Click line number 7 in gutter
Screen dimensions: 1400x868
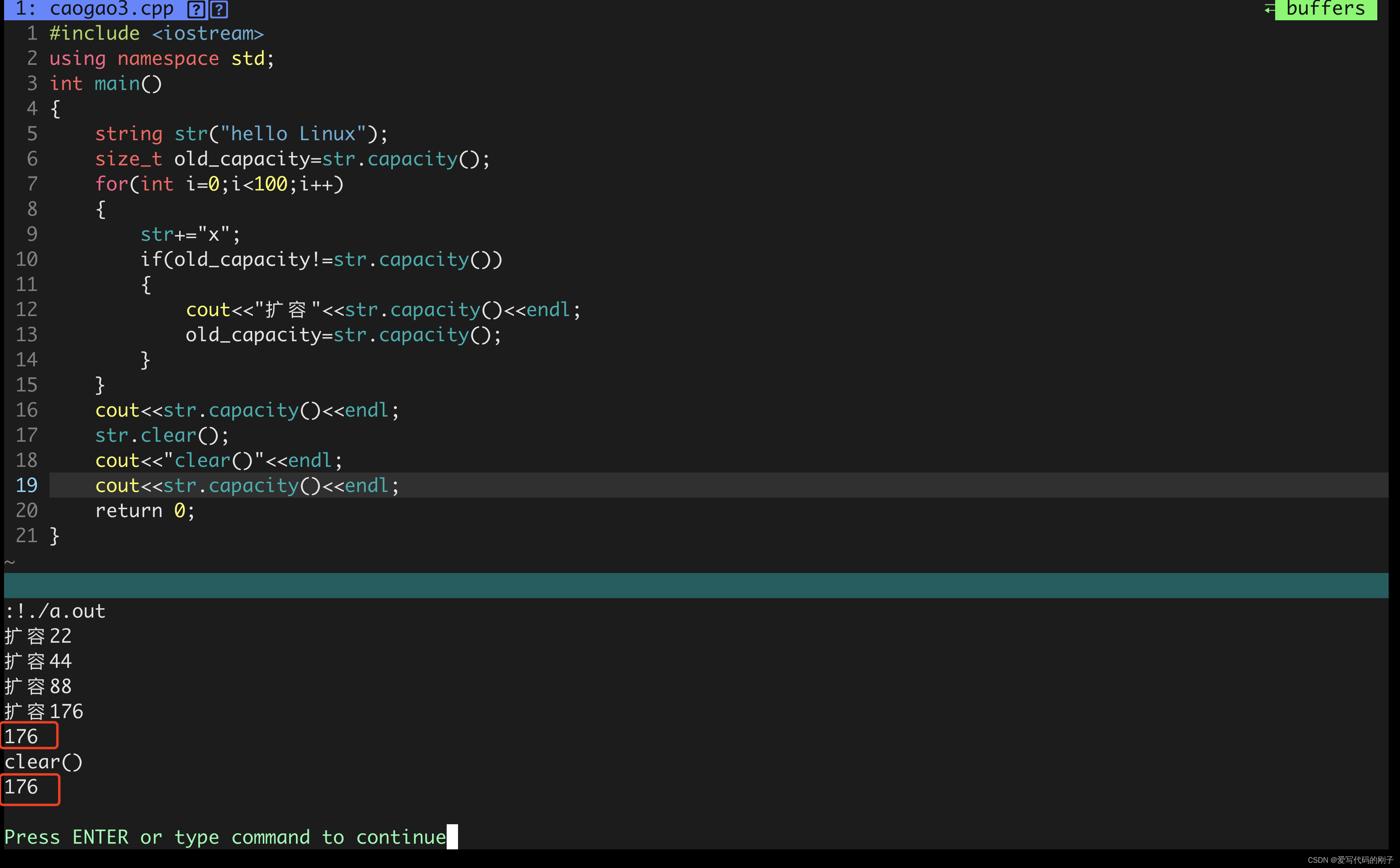click(32, 185)
